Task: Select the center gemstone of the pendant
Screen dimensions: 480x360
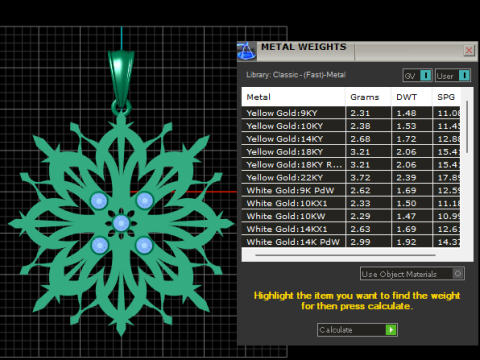Action: point(121,223)
